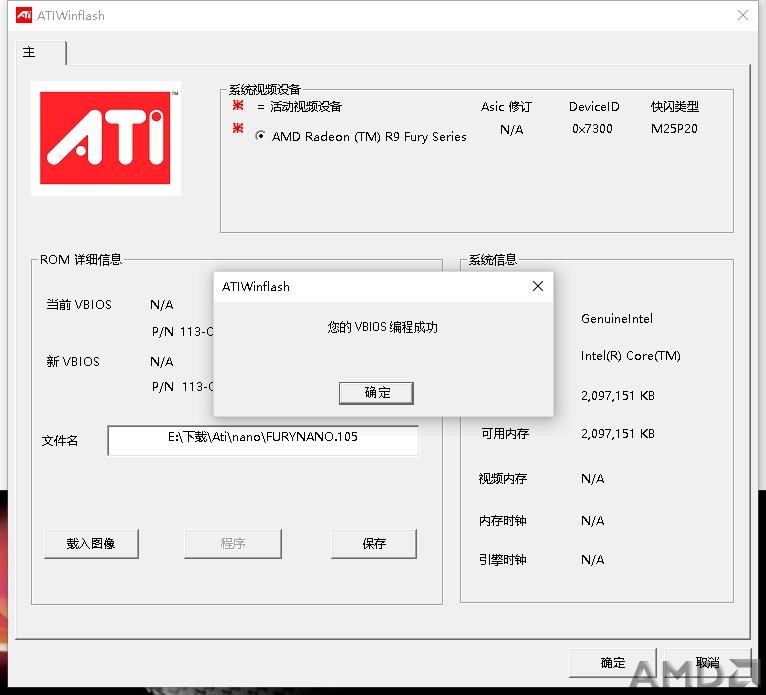Close the ATIWinflash success popup
The height and width of the screenshot is (695, 766).
pyautogui.click(x=537, y=286)
